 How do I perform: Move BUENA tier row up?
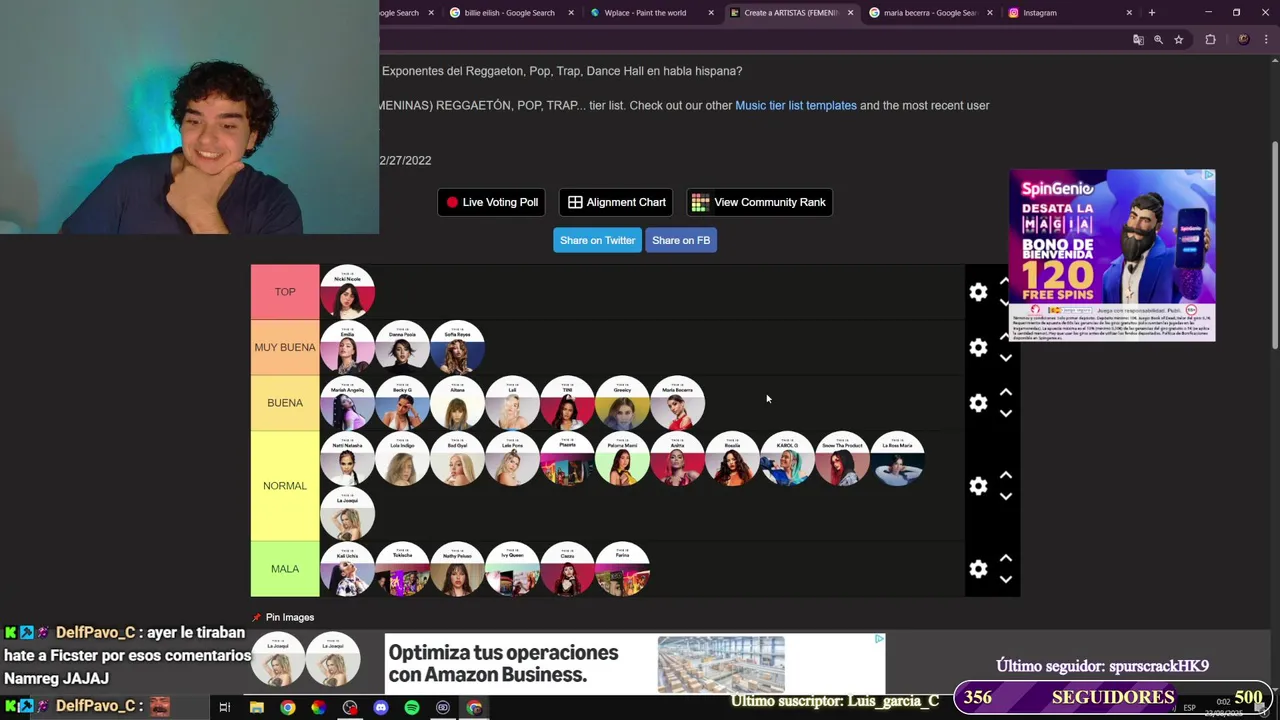pos(1005,392)
